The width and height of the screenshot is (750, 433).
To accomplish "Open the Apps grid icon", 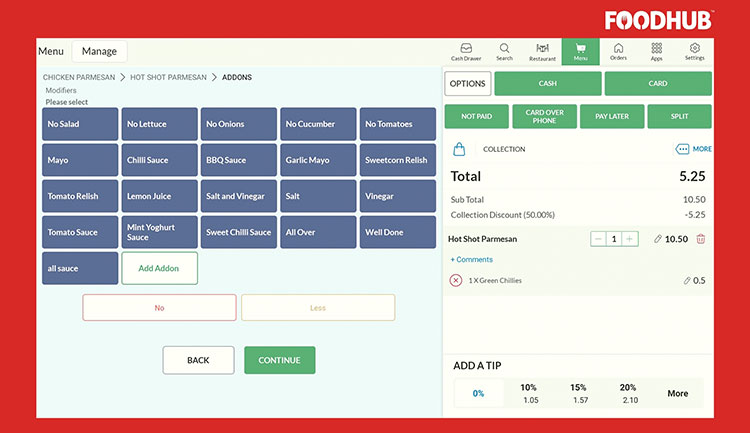I will point(656,51).
